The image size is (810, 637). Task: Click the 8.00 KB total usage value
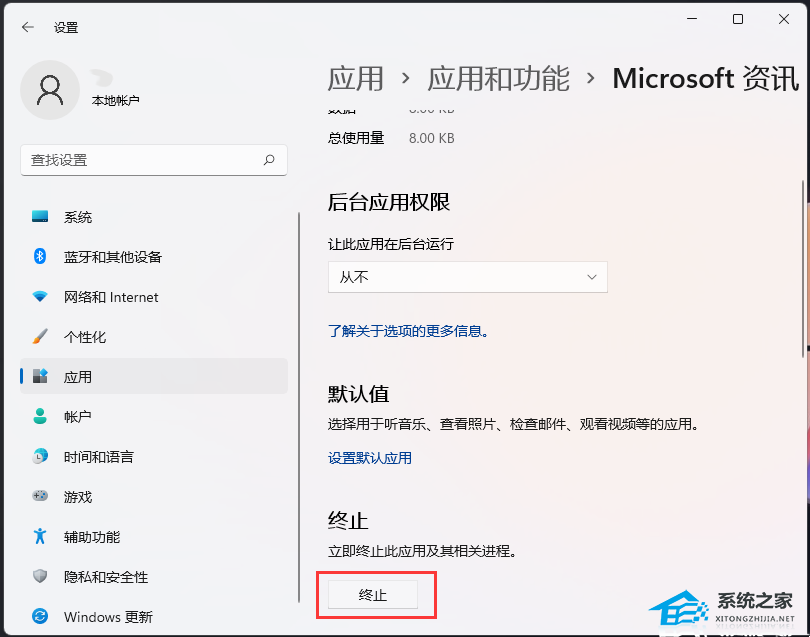(x=431, y=138)
